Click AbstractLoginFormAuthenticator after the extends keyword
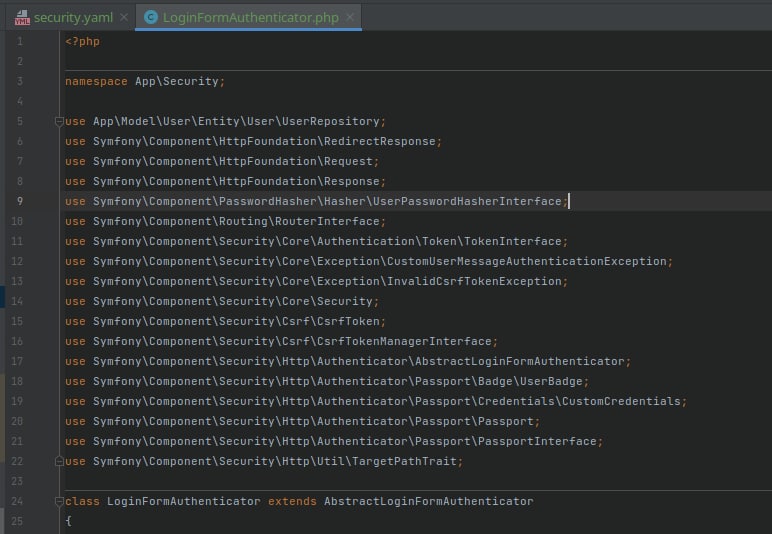Screen dimensions: 772x534 coord(428,501)
